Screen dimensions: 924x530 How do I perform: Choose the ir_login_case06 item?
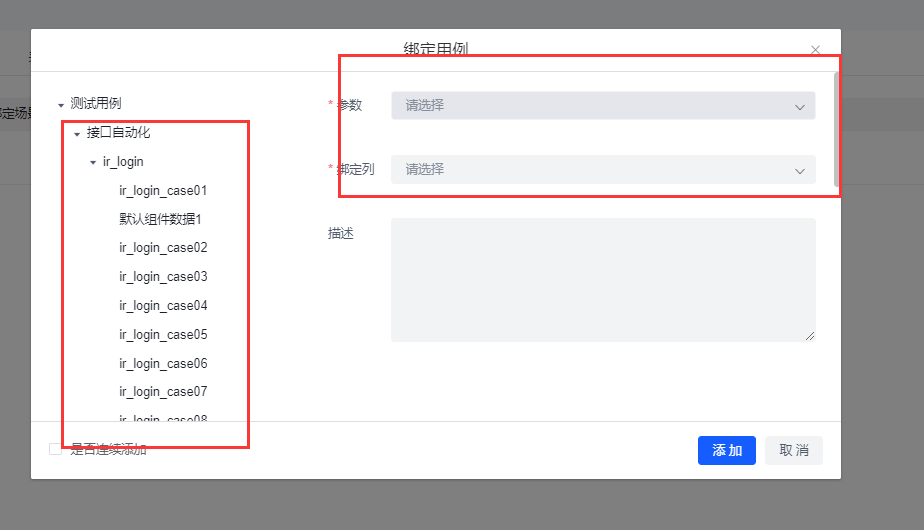click(x=163, y=364)
